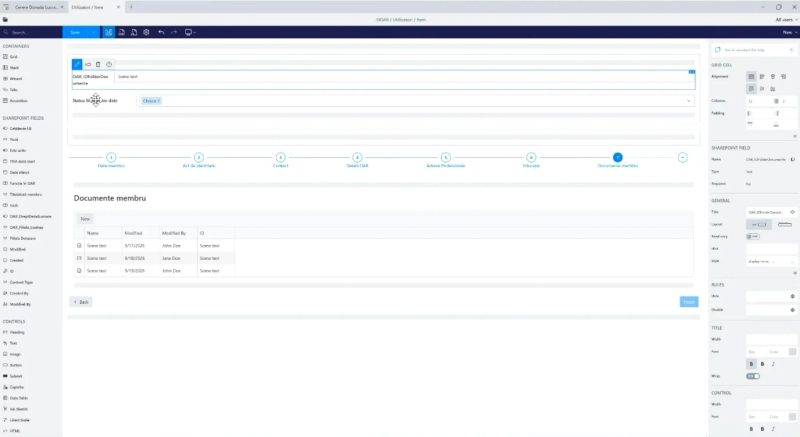Select the Wizard container

click(x=13, y=79)
